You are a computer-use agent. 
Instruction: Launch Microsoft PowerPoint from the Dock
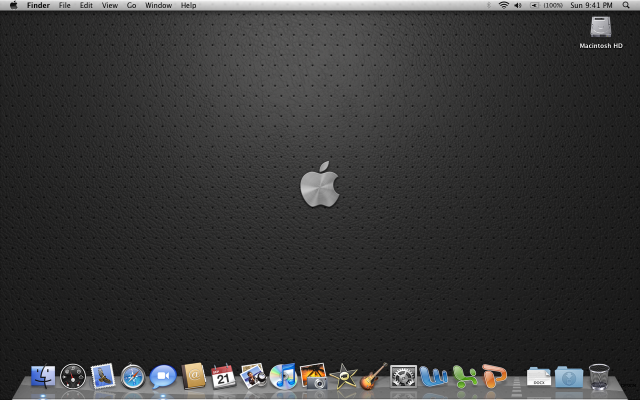tap(494, 376)
